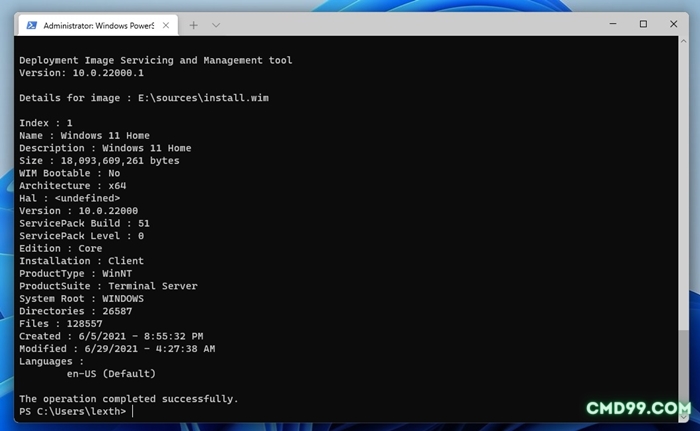Maximize the terminal window
The image size is (700, 431).
click(x=643, y=24)
